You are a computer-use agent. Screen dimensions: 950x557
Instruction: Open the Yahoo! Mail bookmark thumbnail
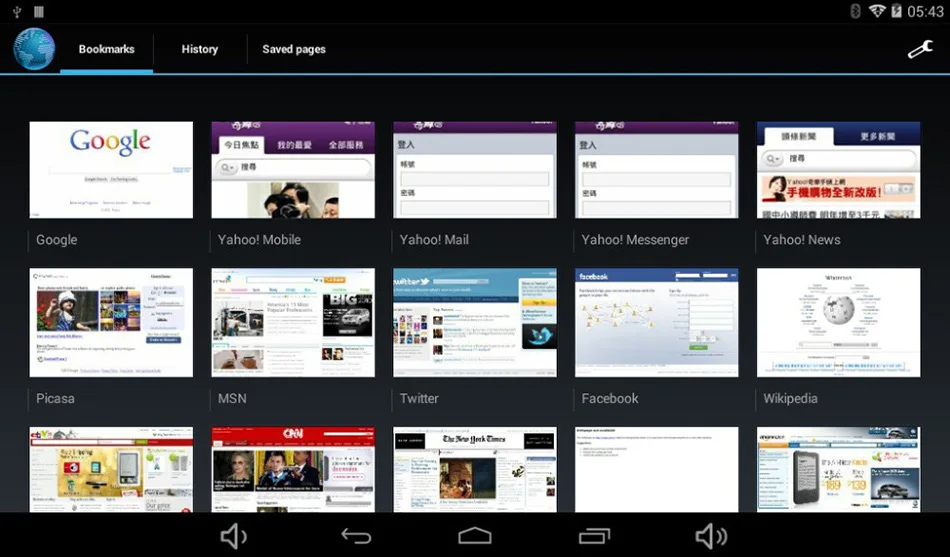(x=475, y=170)
